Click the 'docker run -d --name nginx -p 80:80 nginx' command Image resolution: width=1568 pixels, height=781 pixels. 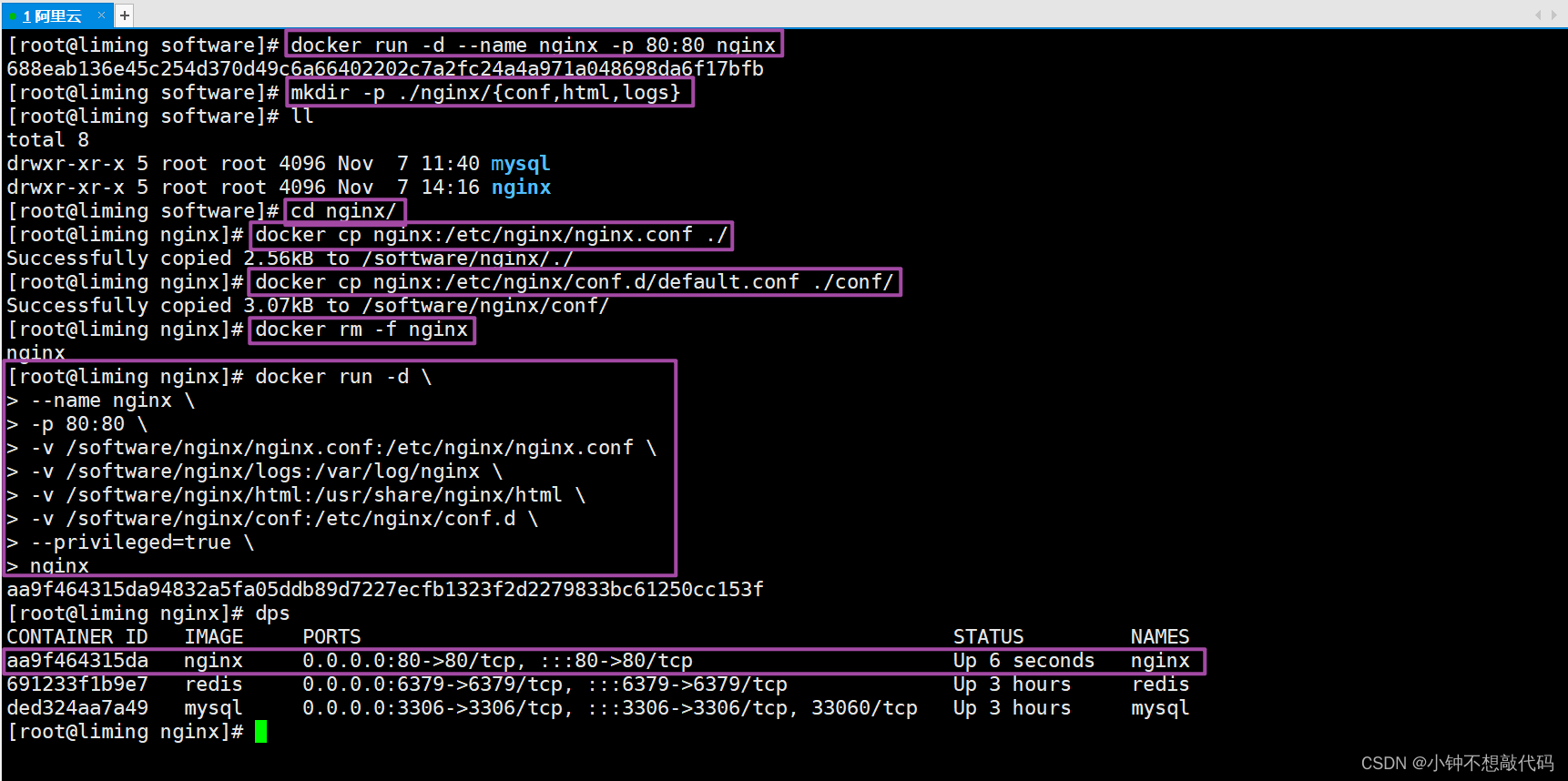click(x=534, y=46)
